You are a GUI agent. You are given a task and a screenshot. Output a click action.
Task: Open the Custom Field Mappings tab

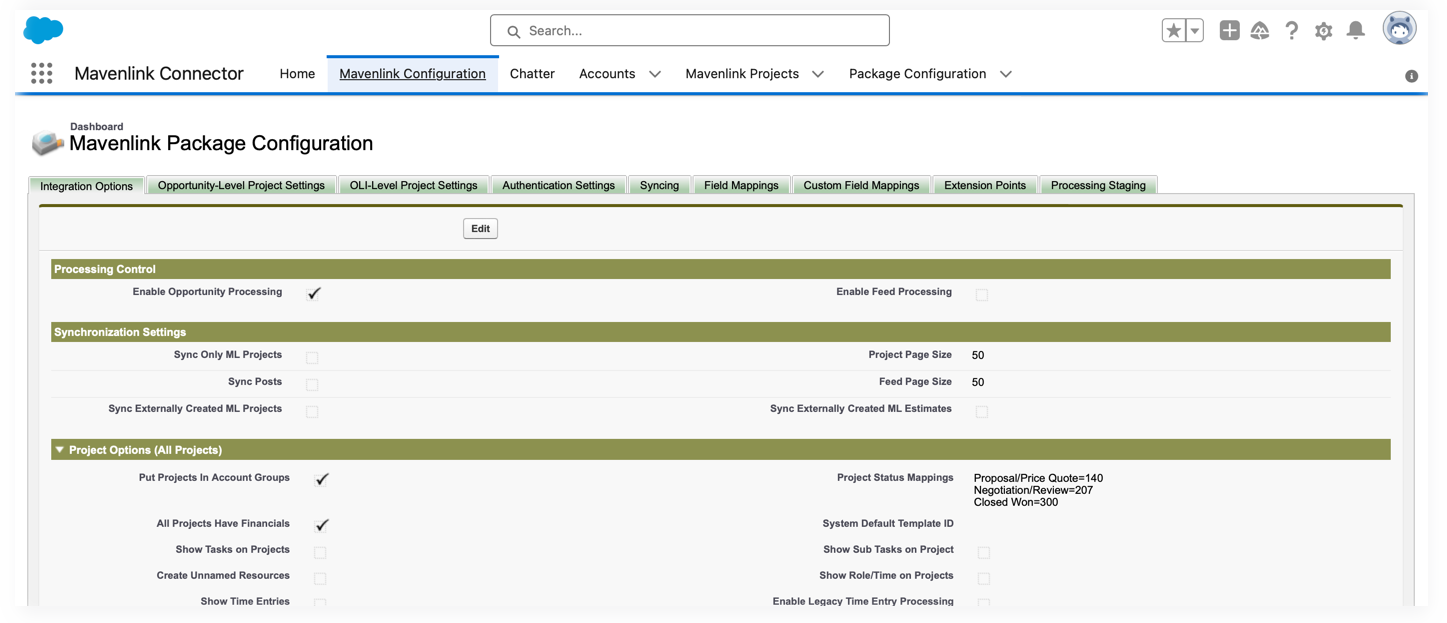pyautogui.click(x=861, y=185)
